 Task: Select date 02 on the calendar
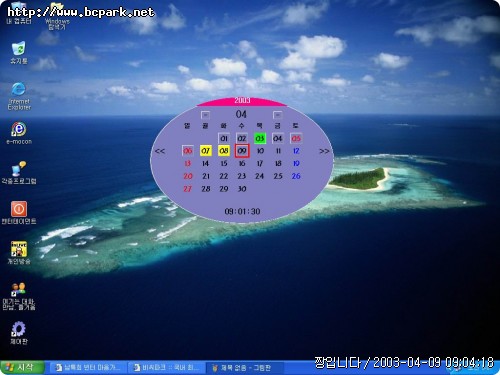coord(242,138)
